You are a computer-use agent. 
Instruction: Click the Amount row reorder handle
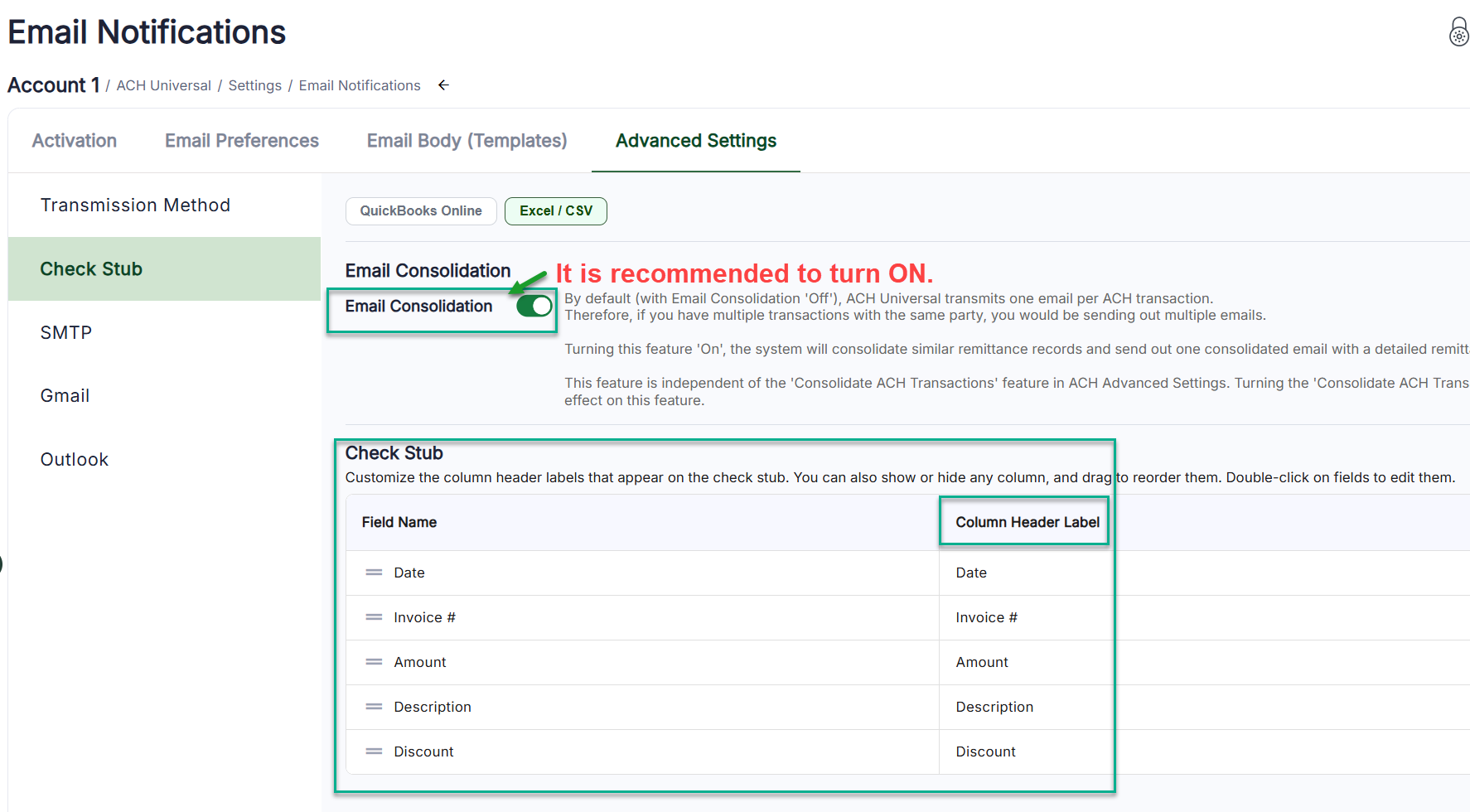tap(375, 662)
